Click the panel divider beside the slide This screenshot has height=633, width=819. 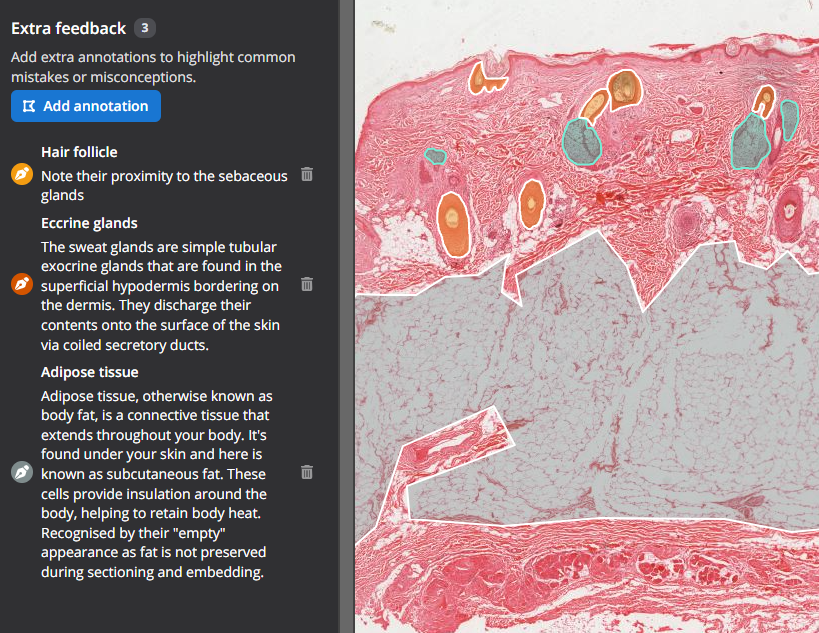point(347,316)
